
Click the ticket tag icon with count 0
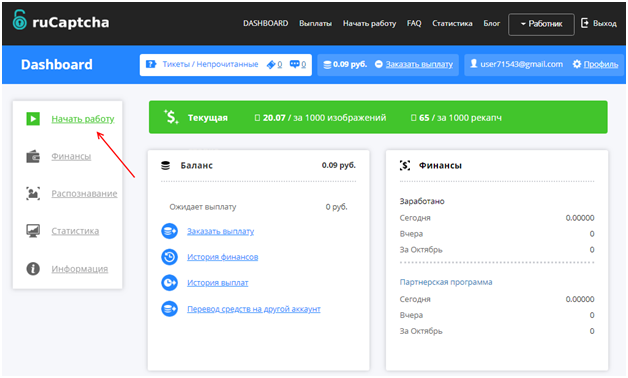271,64
